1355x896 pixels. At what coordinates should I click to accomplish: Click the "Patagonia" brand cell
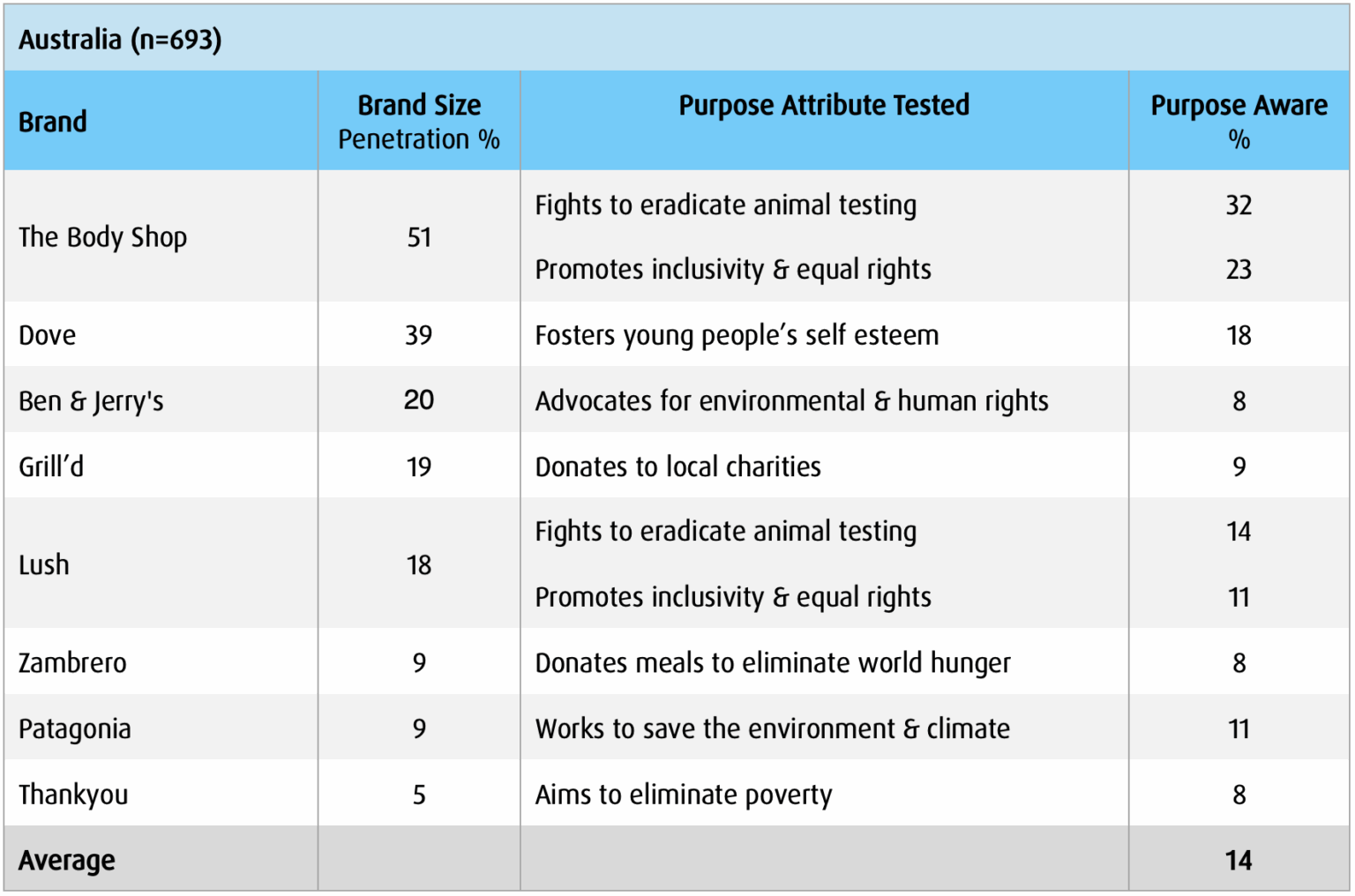pos(75,729)
